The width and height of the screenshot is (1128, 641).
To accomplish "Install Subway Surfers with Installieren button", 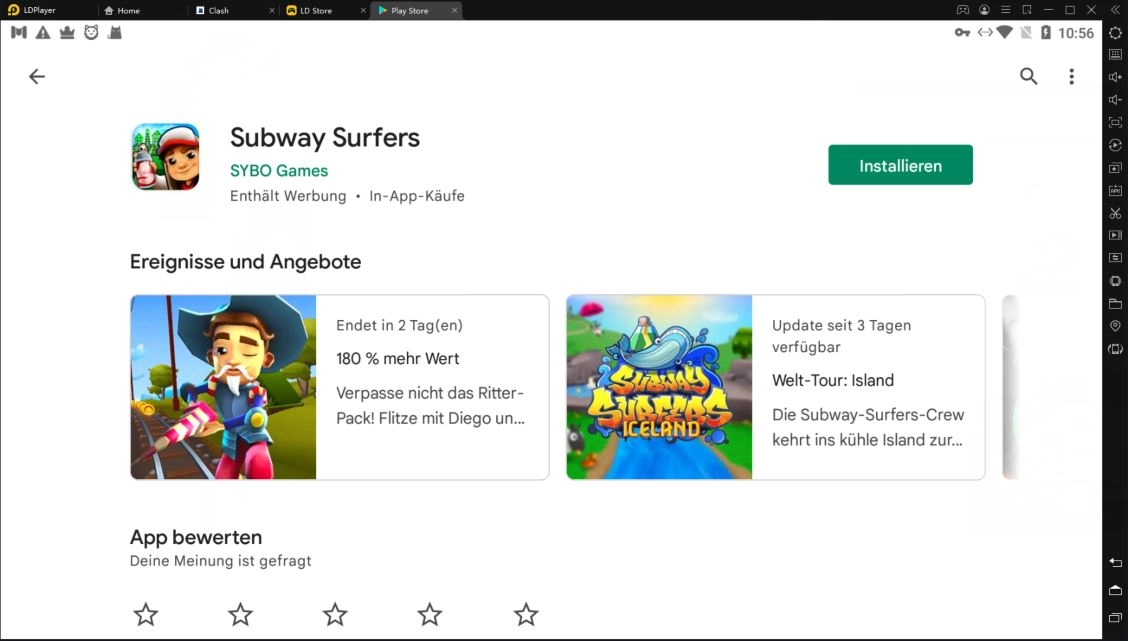I will 900,165.
